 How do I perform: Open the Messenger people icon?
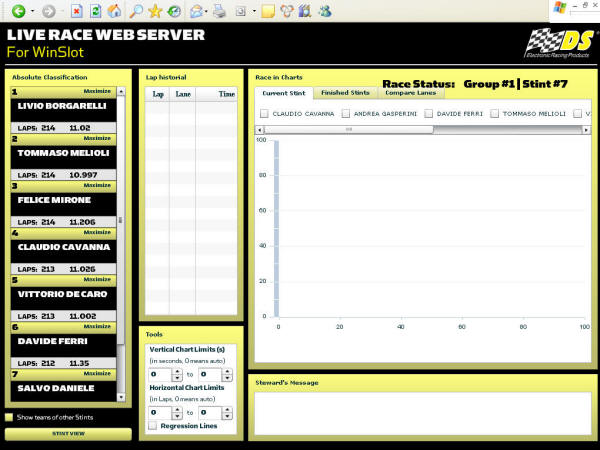(325, 11)
